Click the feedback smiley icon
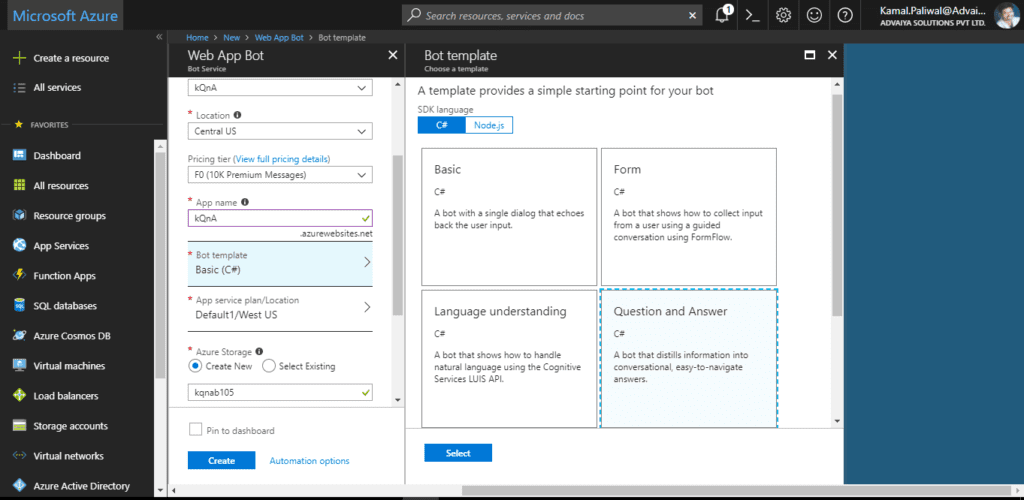This screenshot has width=1024, height=500. pos(814,16)
